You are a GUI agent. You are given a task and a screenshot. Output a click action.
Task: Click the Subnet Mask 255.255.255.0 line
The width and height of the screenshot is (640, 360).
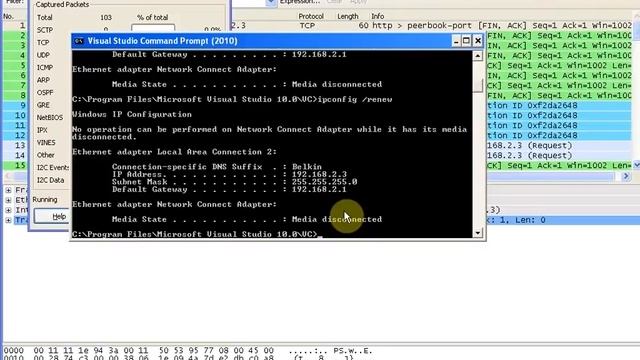(234, 182)
